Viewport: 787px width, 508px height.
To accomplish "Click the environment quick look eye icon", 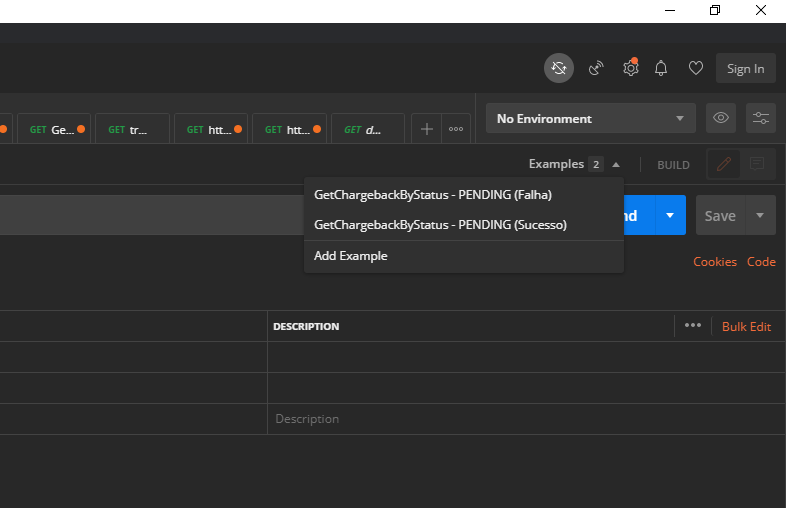I will 721,118.
